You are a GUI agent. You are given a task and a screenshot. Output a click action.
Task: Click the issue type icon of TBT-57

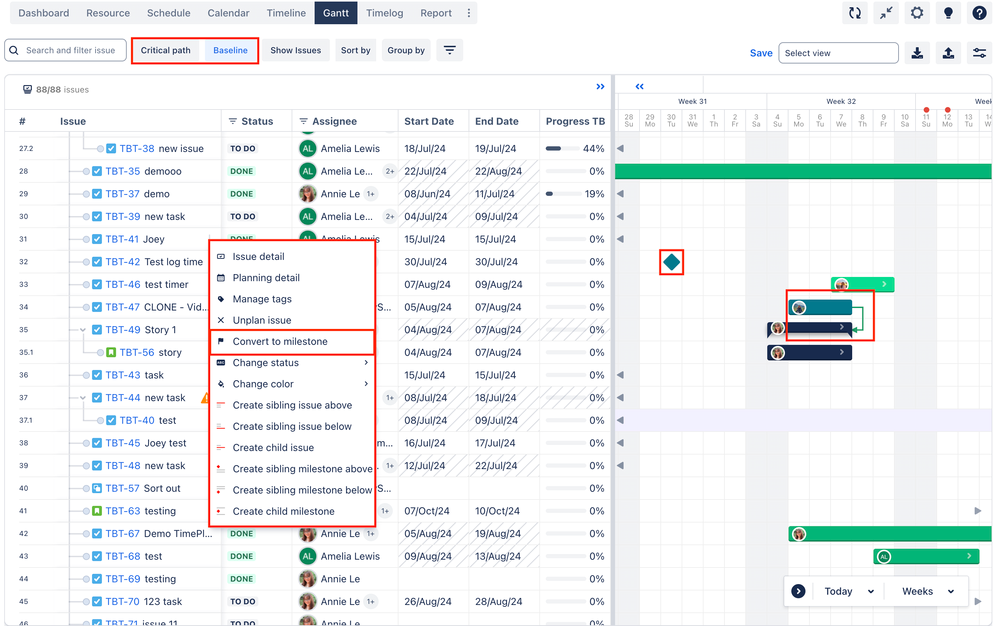(97, 488)
